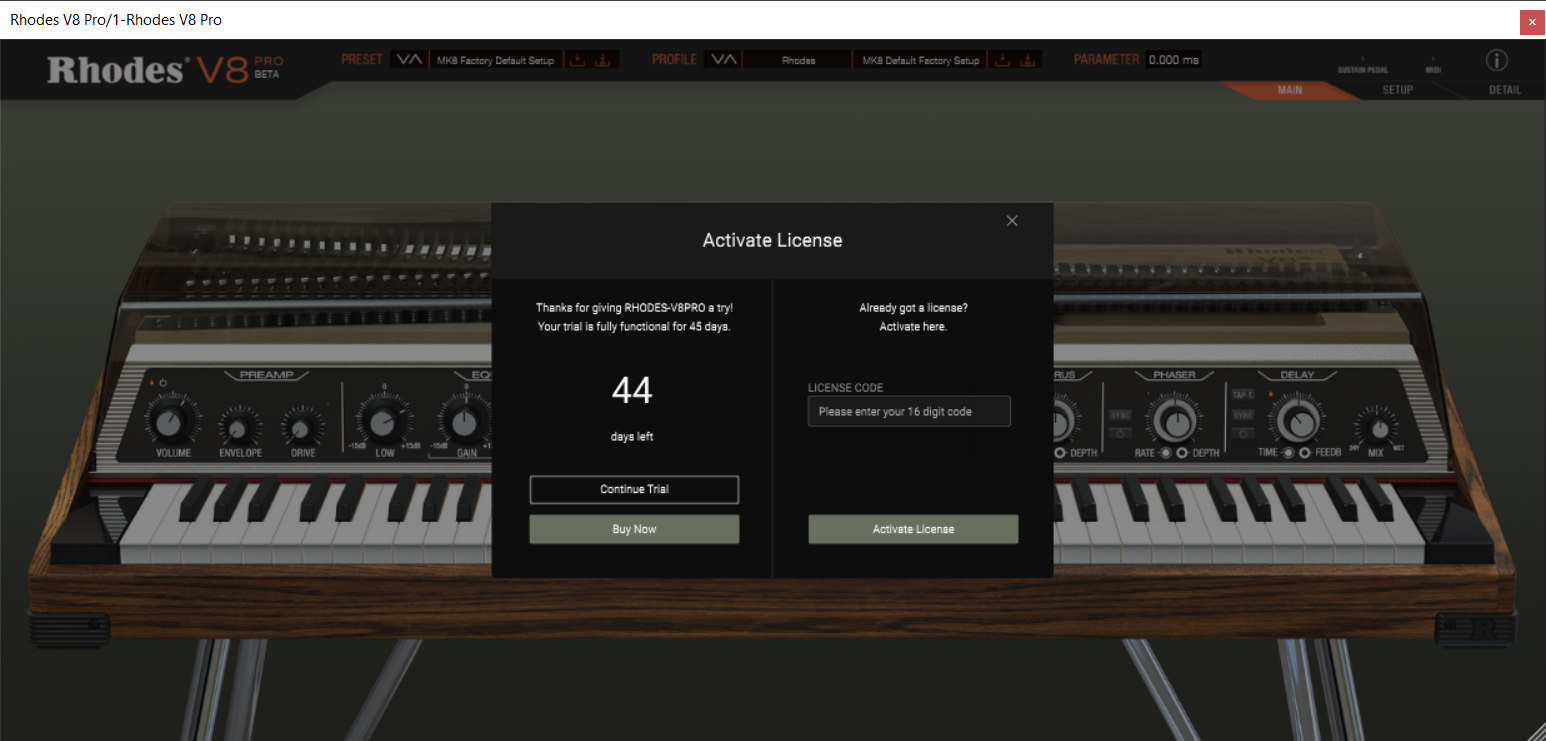This screenshot has width=1546, height=741.
Task: Open the info icon in the top bar
Action: tap(1497, 60)
